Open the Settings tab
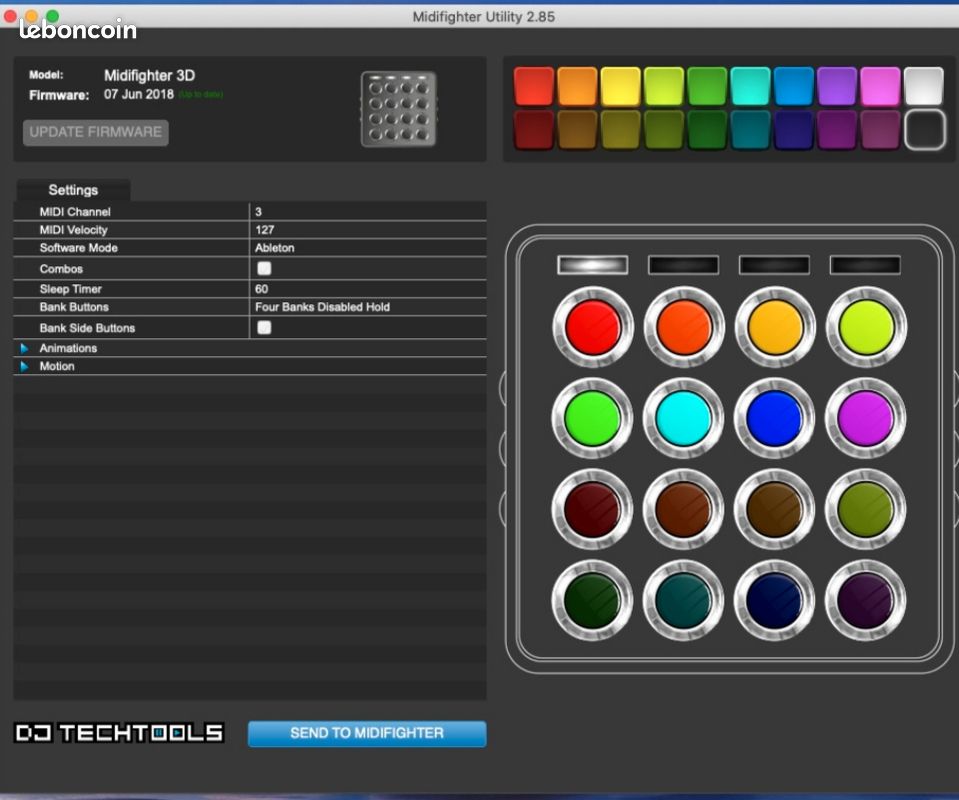 (73, 190)
